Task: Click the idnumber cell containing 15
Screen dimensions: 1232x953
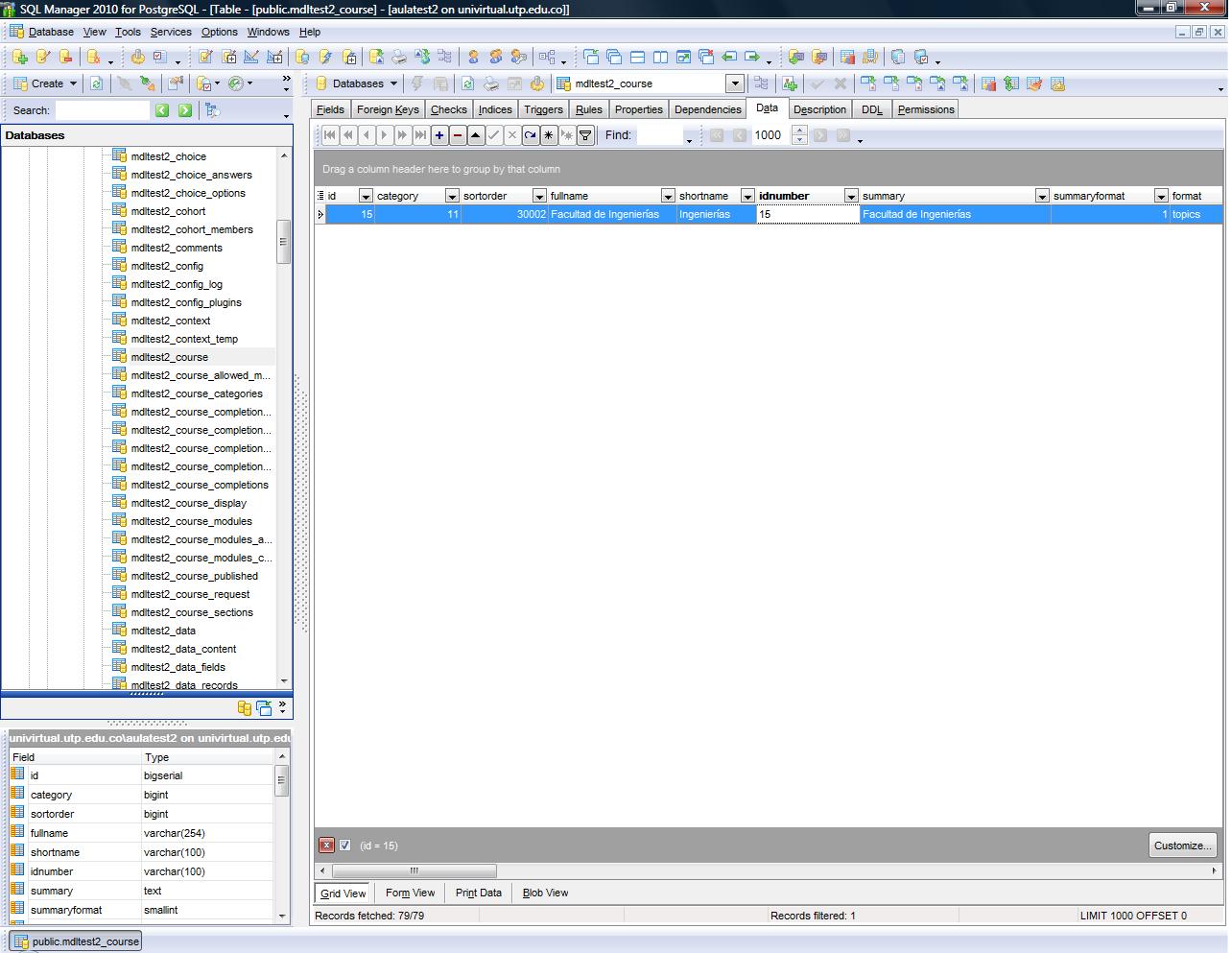Action: click(x=808, y=214)
